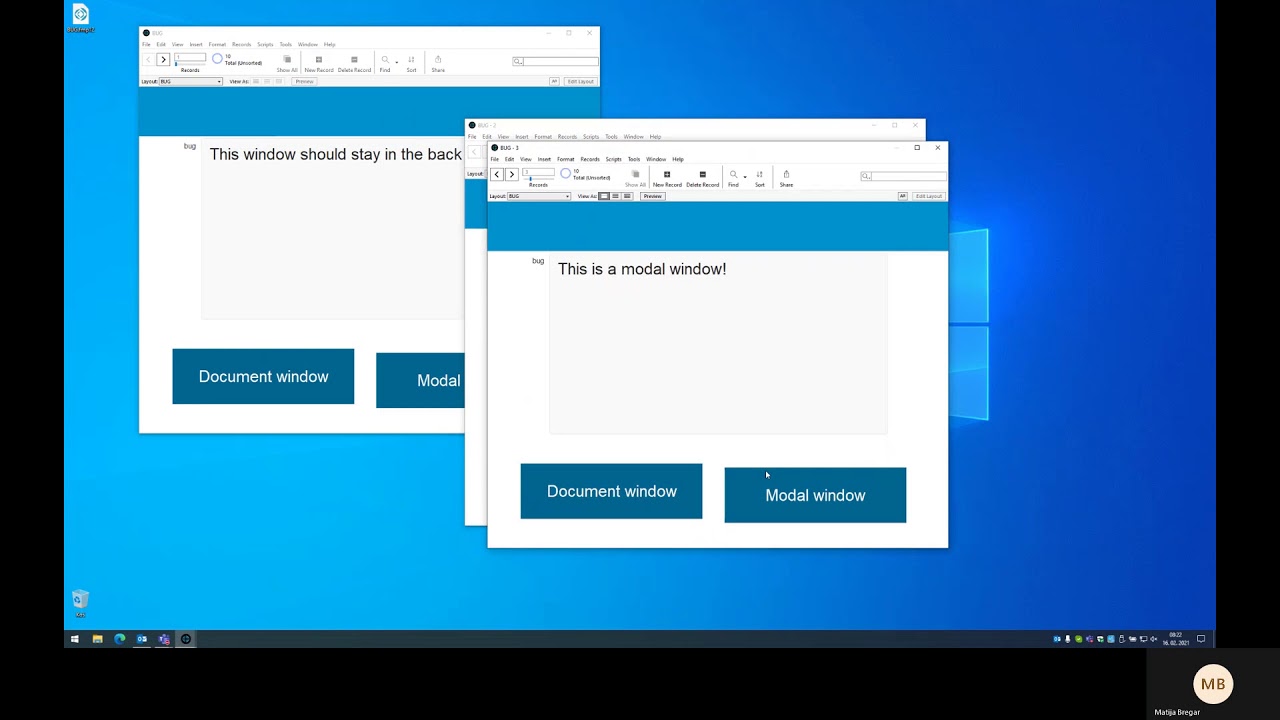Open the Layout dropdown in BUG - 3 window
Image resolution: width=1280 pixels, height=720 pixels.
coord(539,196)
